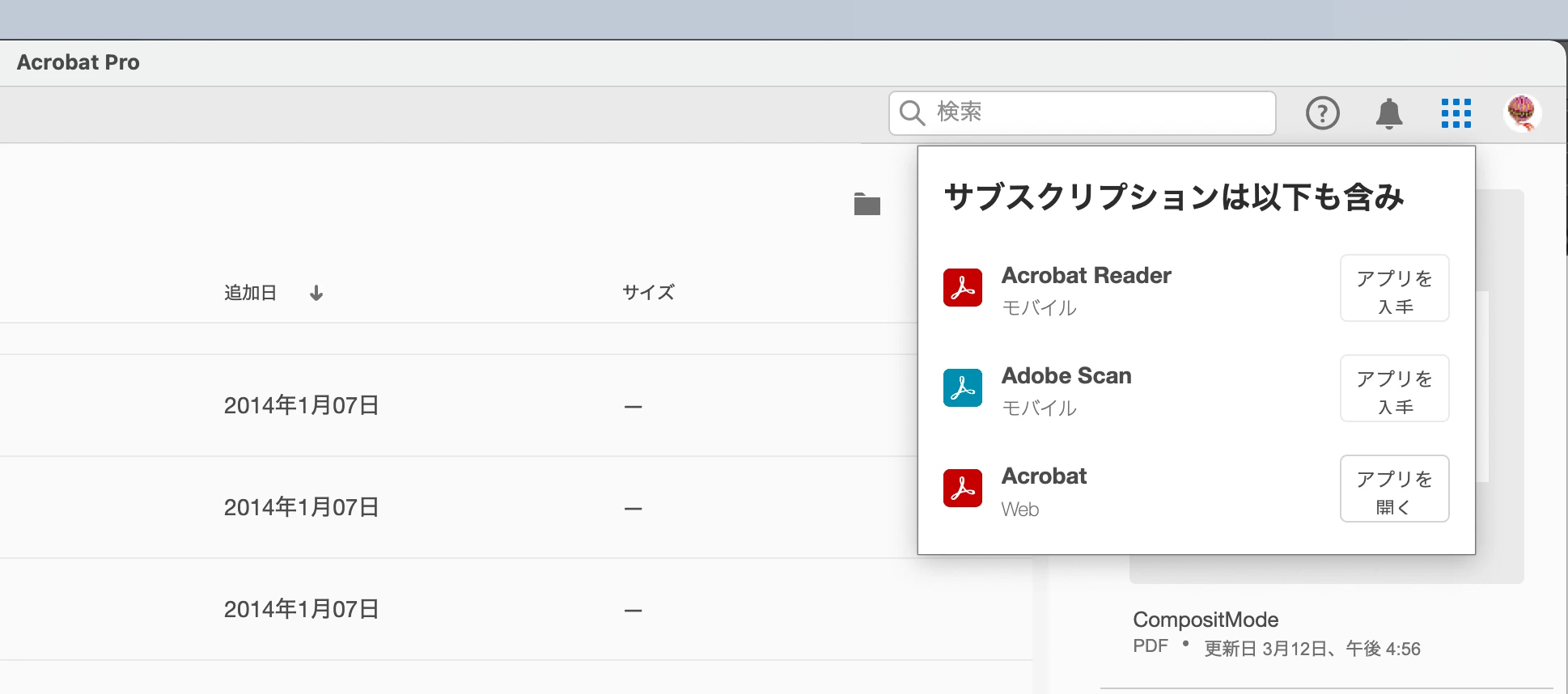1568x694 pixels.
Task: Click the Acrobat Pro window title
Action: 78,62
